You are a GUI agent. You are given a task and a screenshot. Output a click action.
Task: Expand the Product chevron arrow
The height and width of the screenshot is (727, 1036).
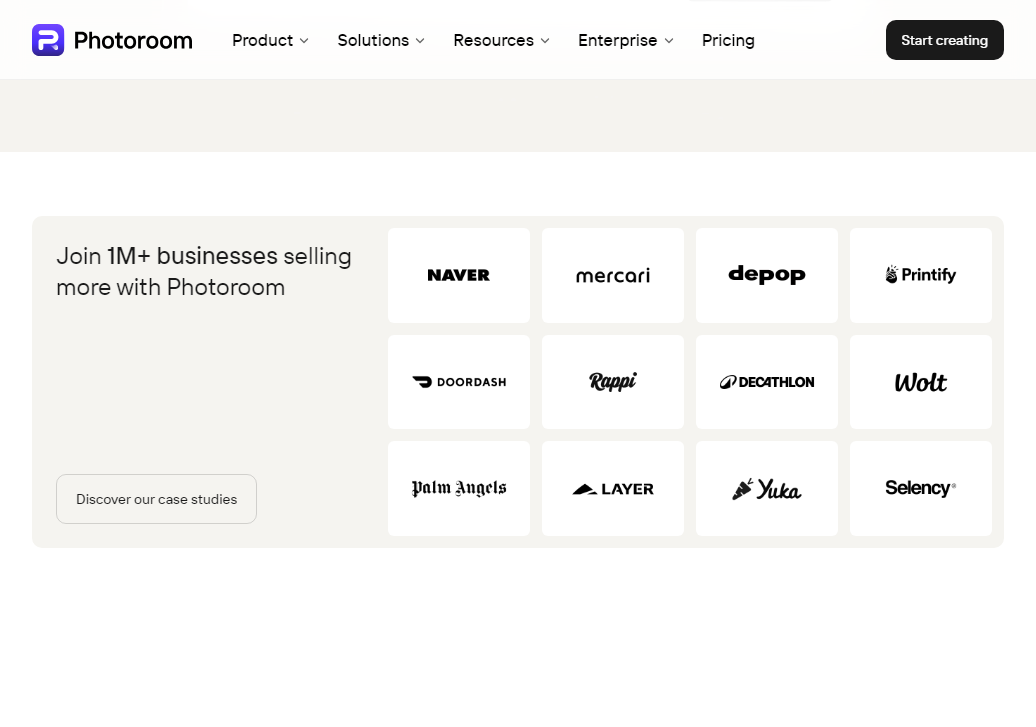click(304, 41)
